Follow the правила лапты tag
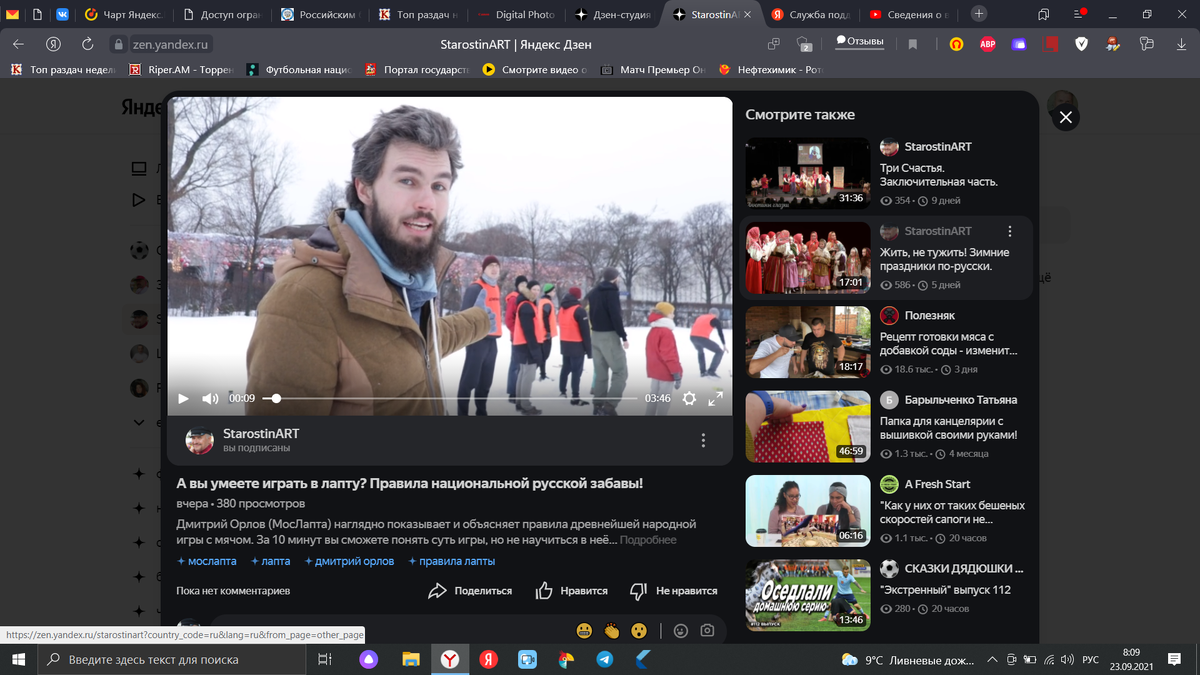Viewport: 1200px width, 675px height. [x=452, y=561]
